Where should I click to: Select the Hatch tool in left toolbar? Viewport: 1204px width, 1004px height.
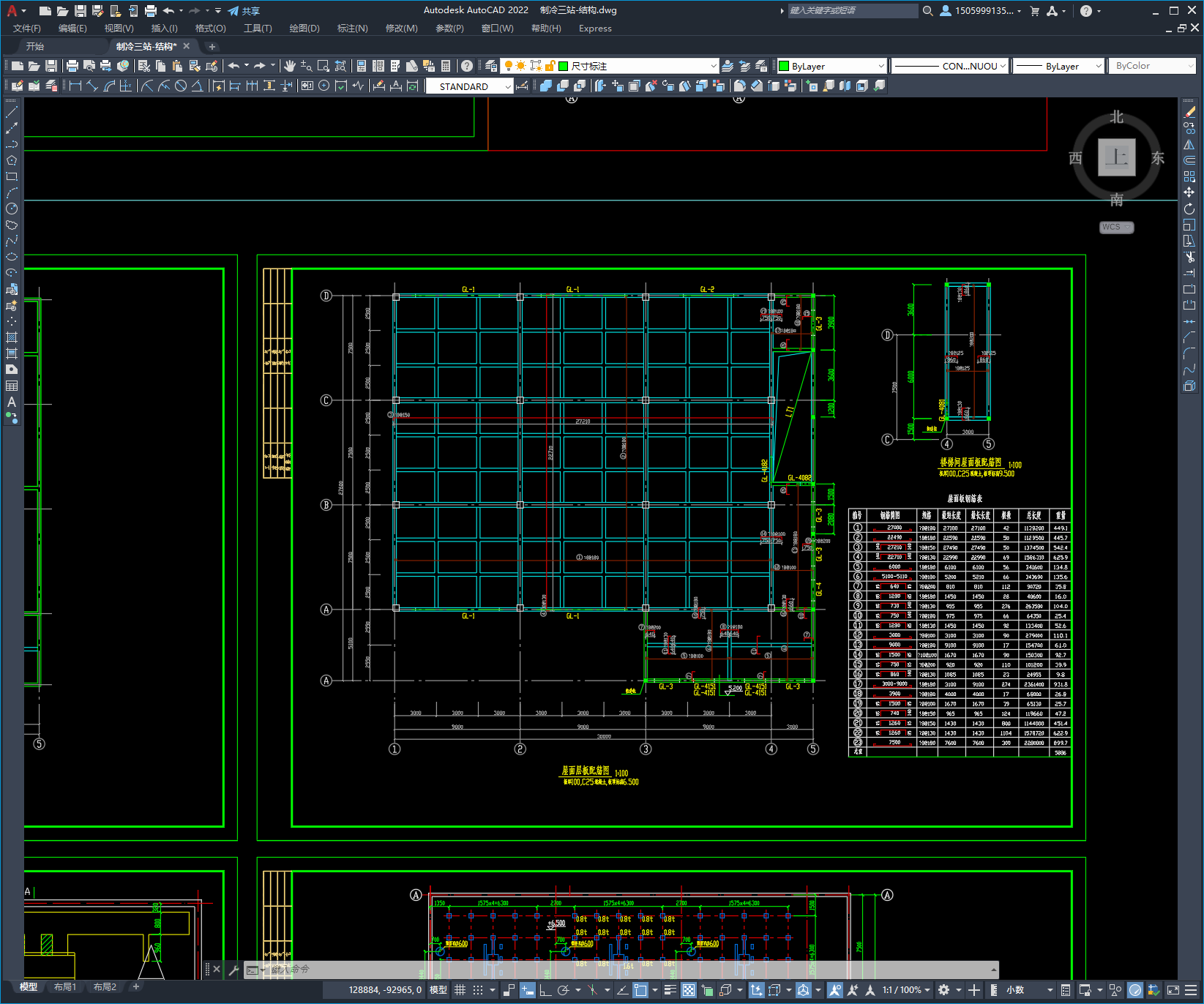tap(12, 337)
